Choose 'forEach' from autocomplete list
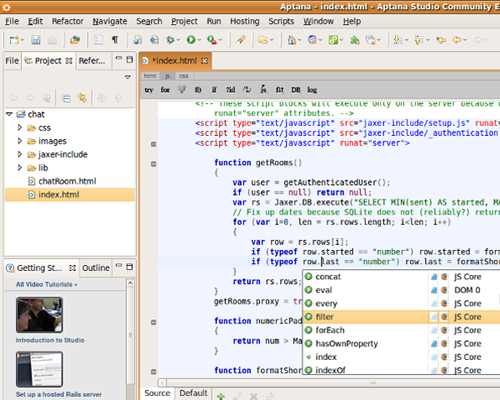 (x=330, y=330)
